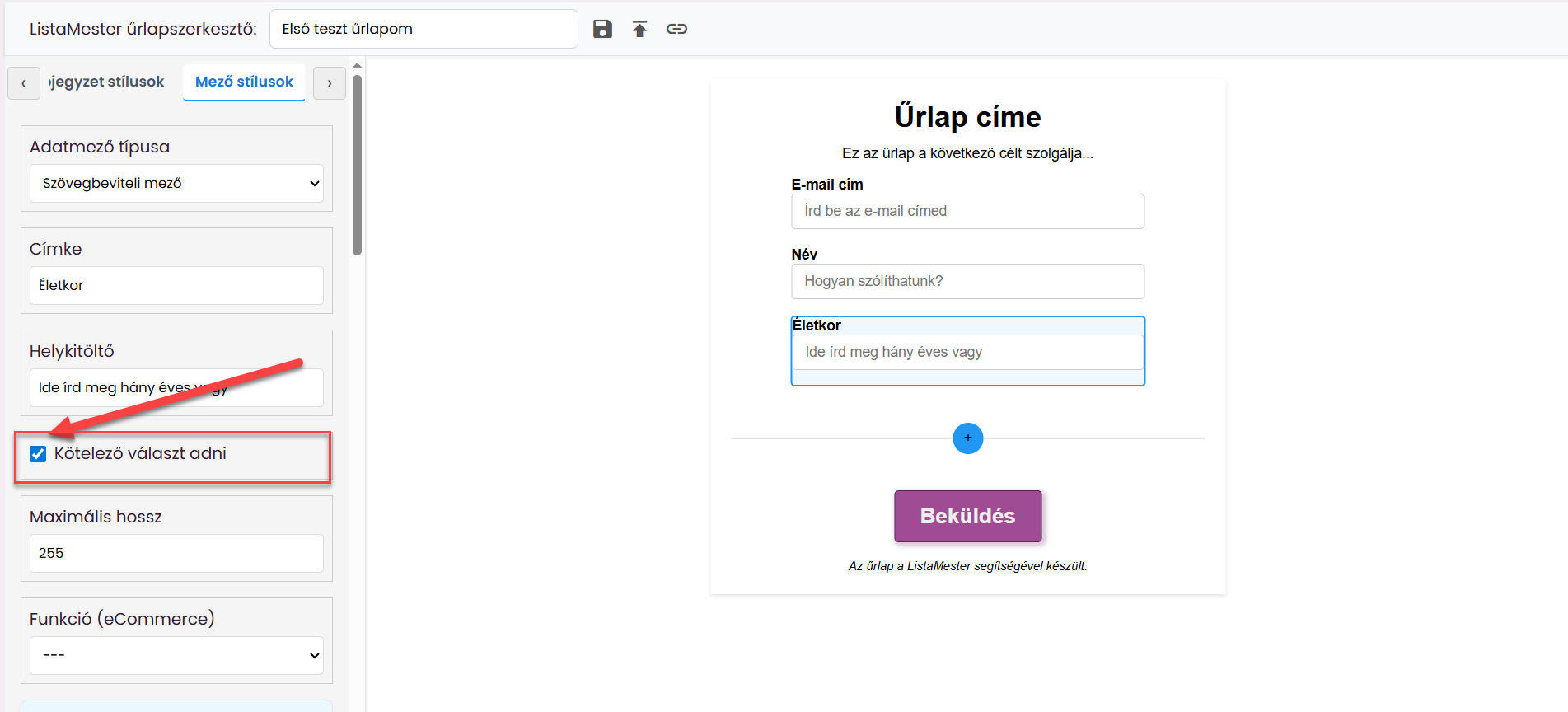The height and width of the screenshot is (712, 1568).
Task: Click the upload/publish arrow icon
Action: [x=639, y=29]
